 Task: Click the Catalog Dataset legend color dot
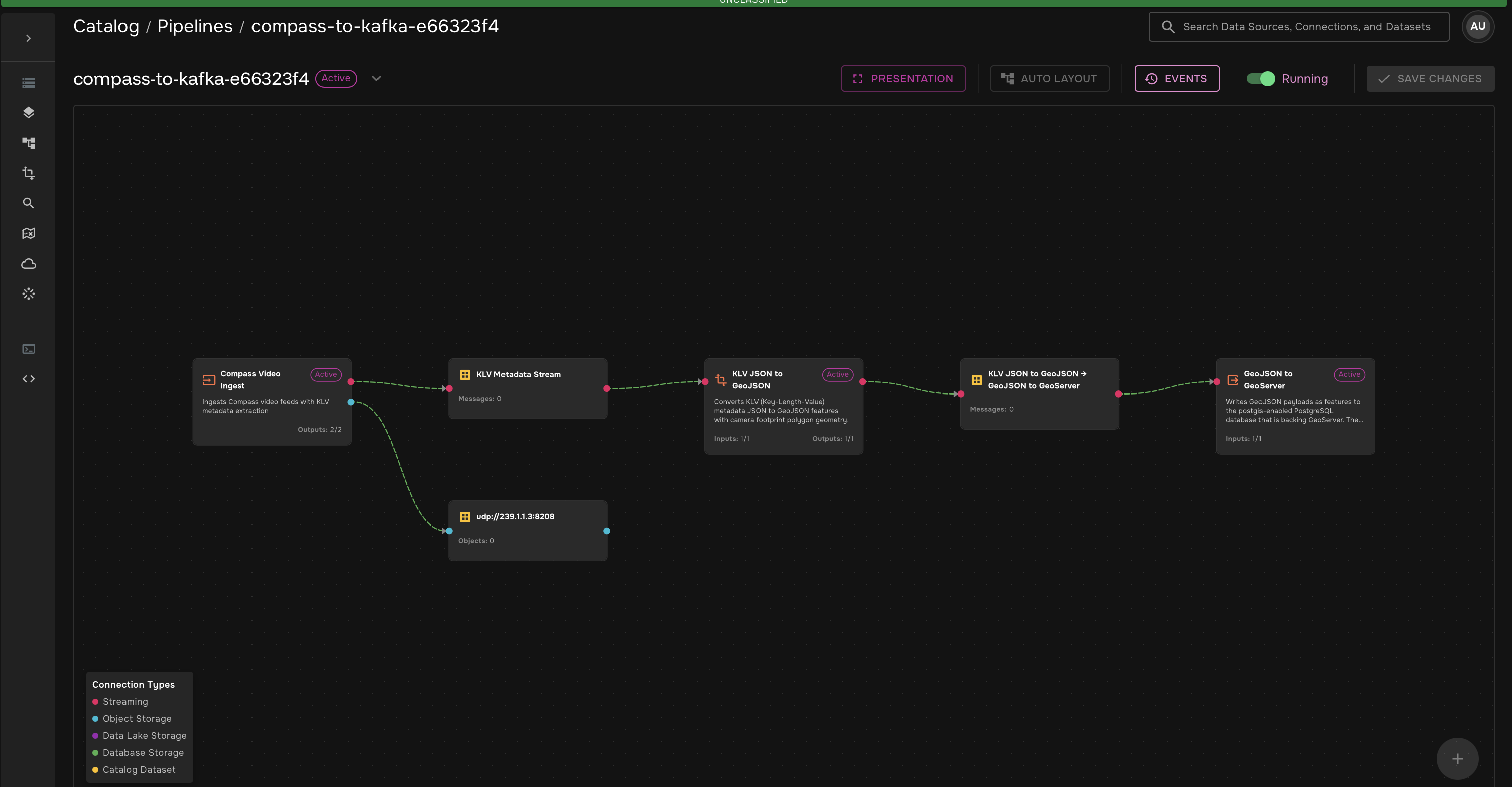click(95, 770)
